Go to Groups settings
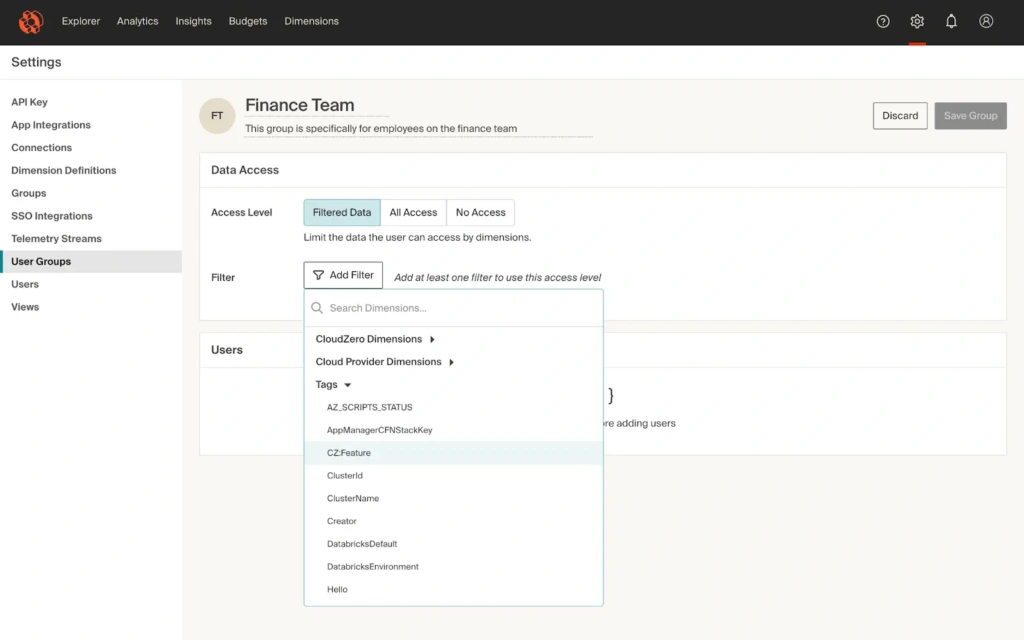Viewport: 1024px width, 640px height. tap(29, 193)
